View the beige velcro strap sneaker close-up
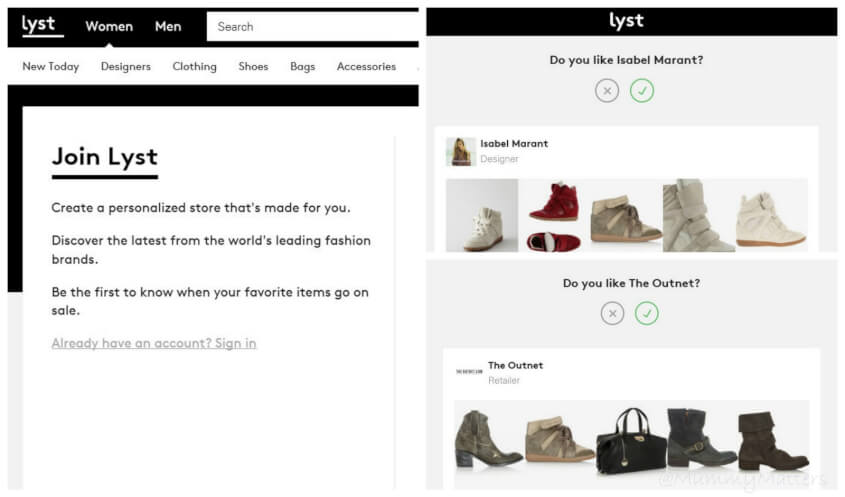845x497 pixels. 698,216
